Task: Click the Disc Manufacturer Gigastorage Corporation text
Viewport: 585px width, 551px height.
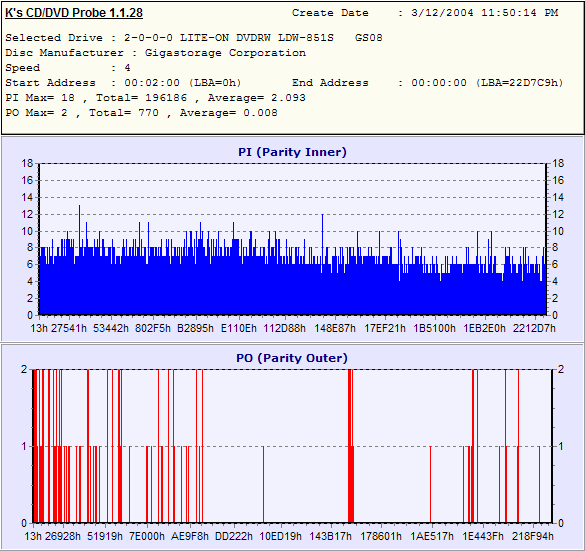Action: (x=156, y=53)
